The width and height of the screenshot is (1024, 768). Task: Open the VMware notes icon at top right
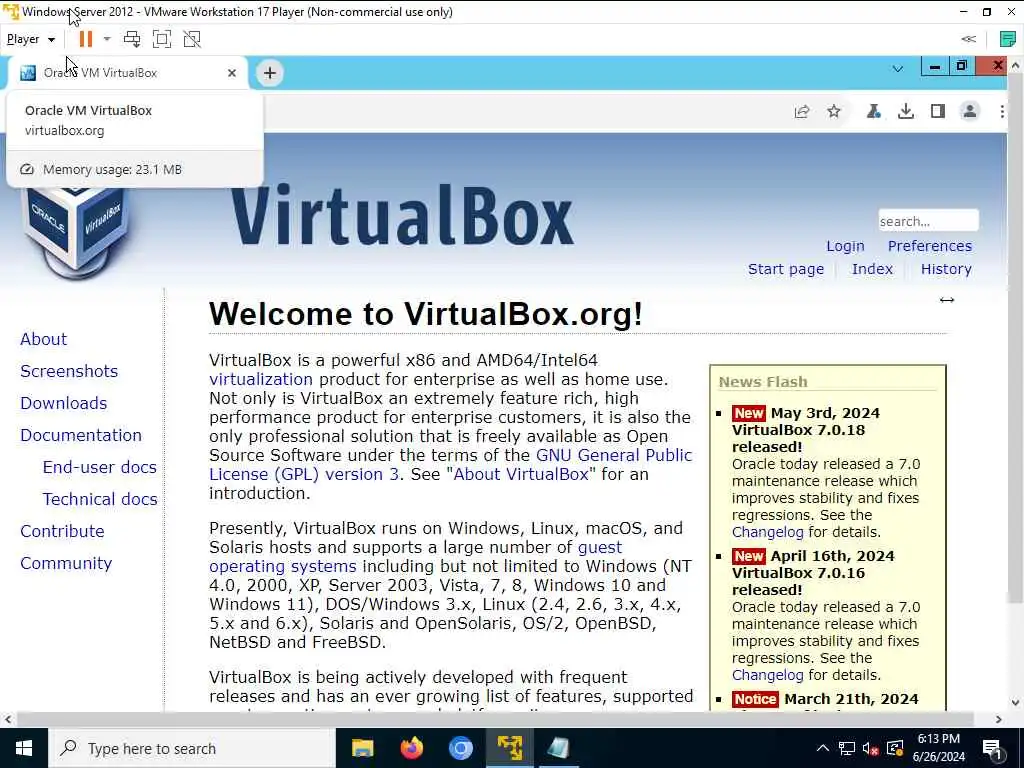click(1008, 39)
